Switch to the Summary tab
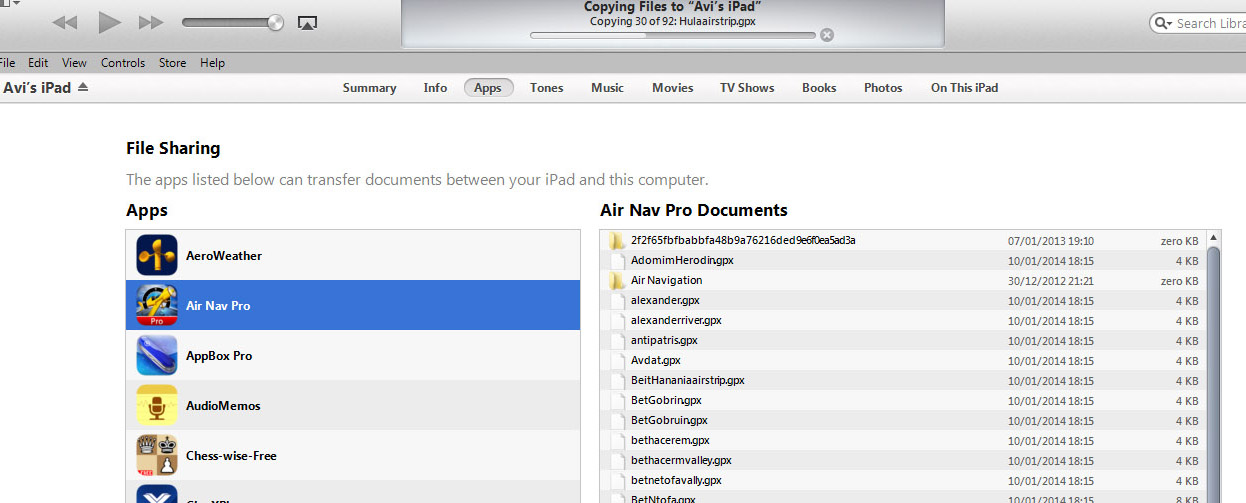Viewport: 1246px width, 503px height. click(369, 87)
